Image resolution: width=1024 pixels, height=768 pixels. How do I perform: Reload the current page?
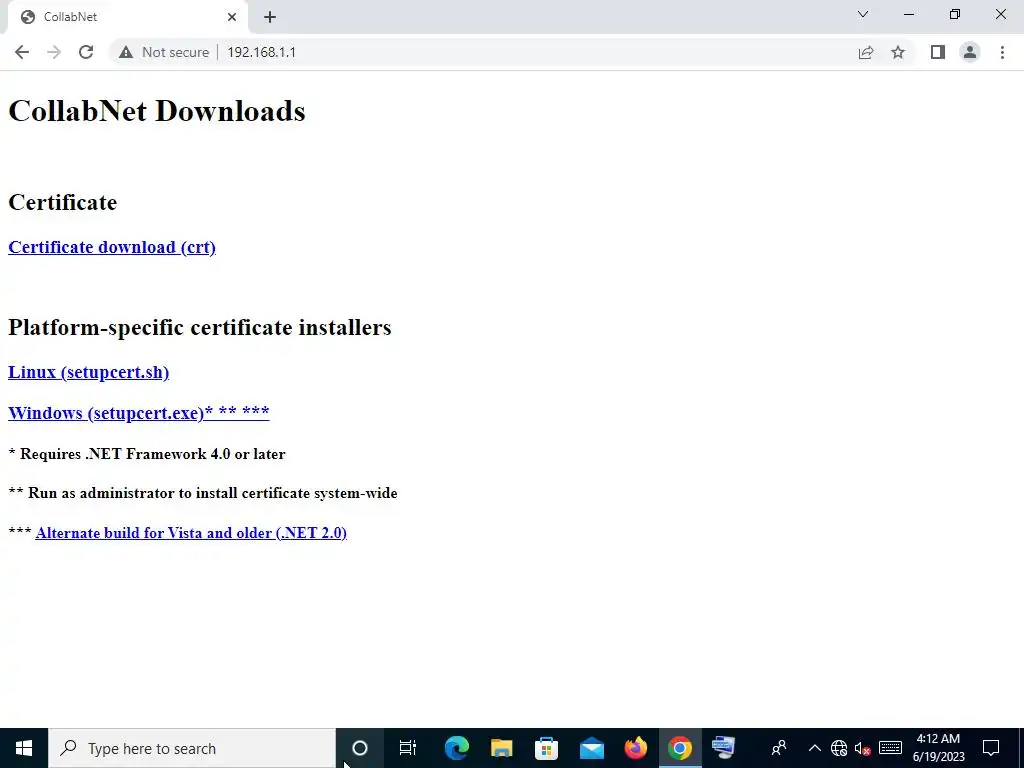coord(86,52)
